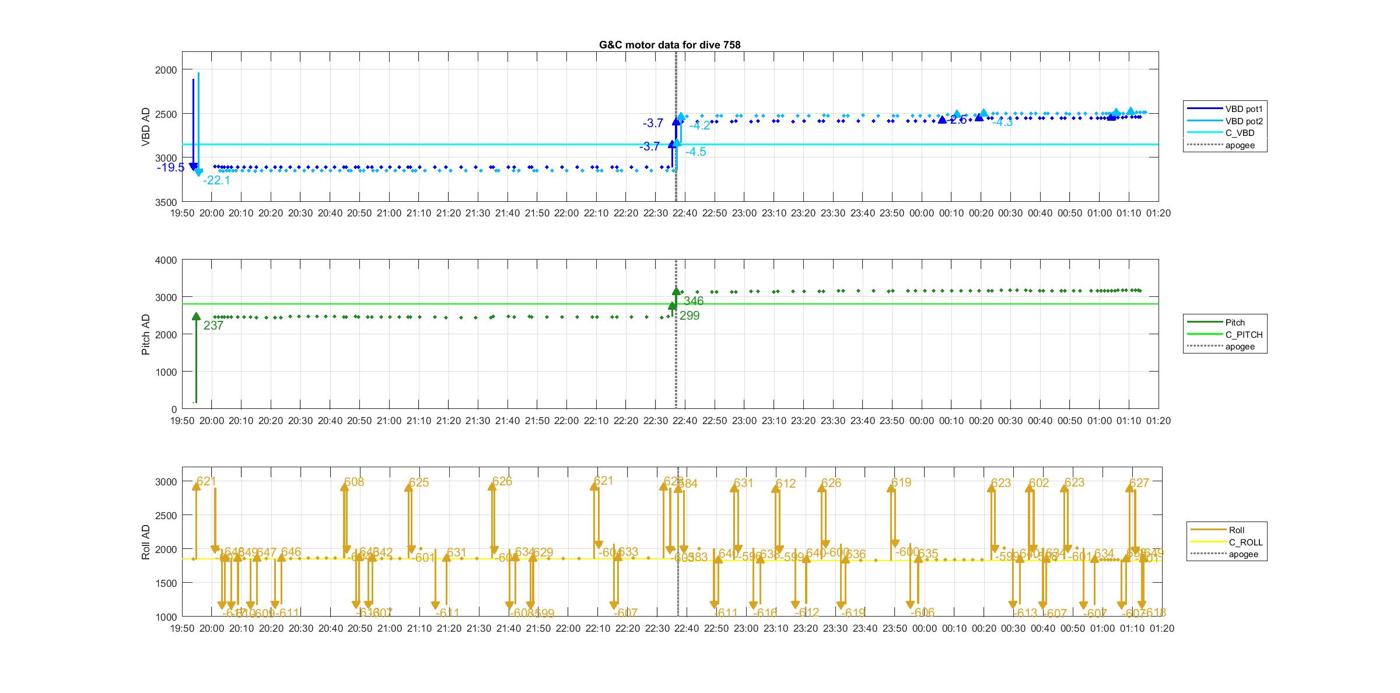Click the 'VBD AD' y-axis label
This screenshot has width=1400, height=693.
tap(146, 128)
